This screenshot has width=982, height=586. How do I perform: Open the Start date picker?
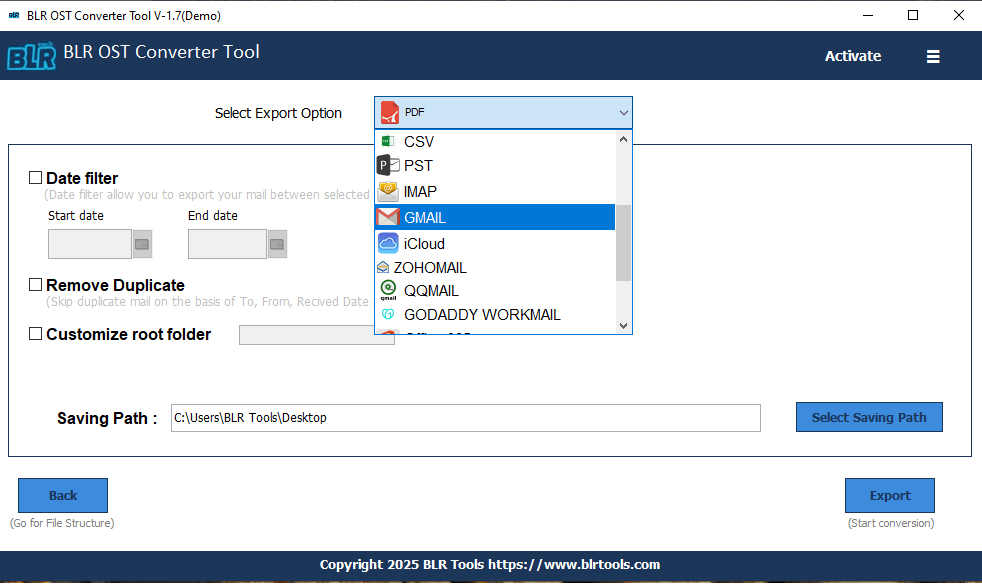pyautogui.click(x=140, y=243)
